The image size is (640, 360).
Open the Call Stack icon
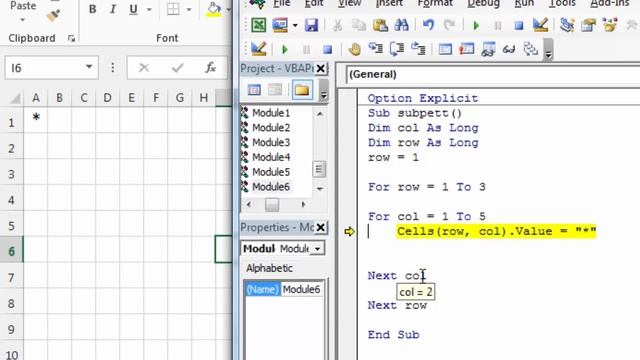point(530,49)
